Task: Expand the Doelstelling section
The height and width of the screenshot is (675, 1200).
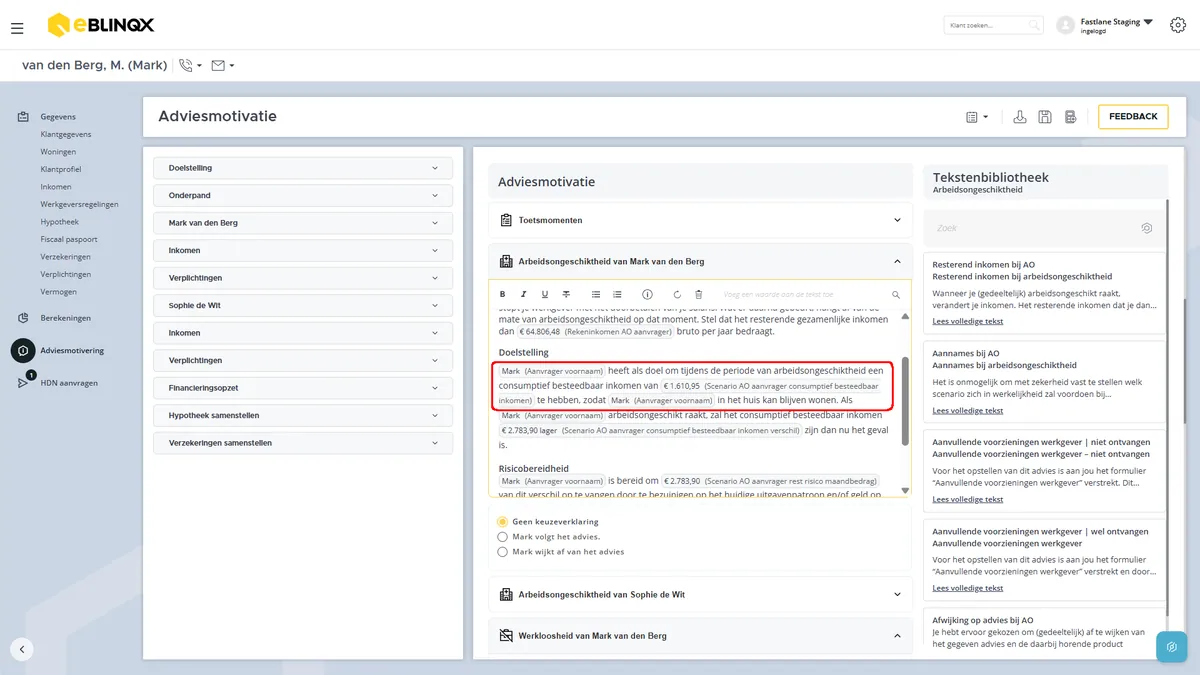Action: click(303, 168)
